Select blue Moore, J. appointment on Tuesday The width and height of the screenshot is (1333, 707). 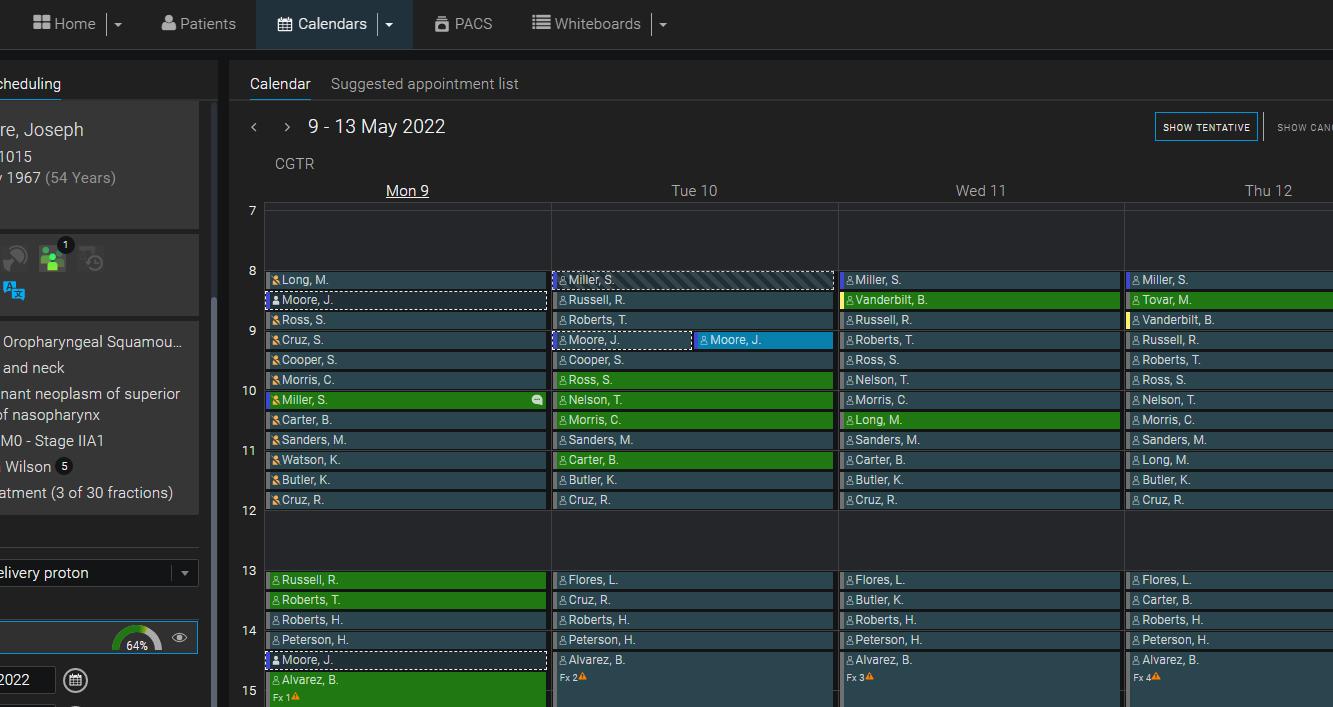tap(764, 340)
